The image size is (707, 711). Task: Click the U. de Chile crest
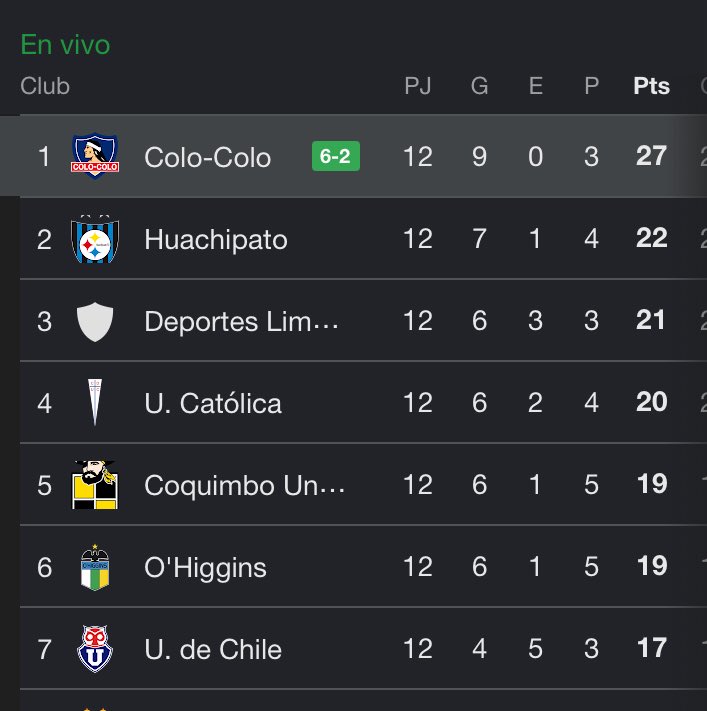pyautogui.click(x=95, y=649)
